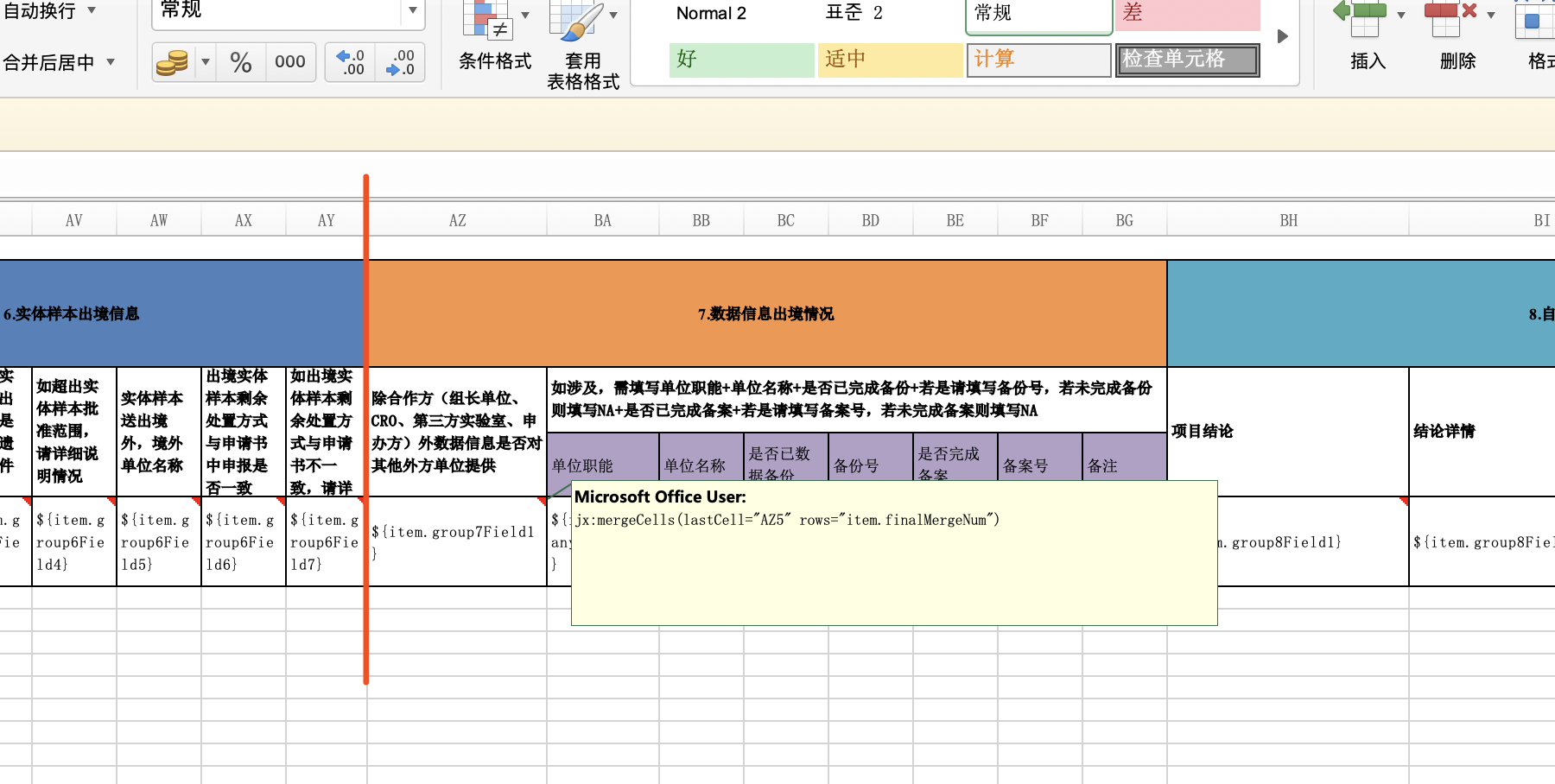Open the 插入 dropdown arrow
The width and height of the screenshot is (1555, 784).
(1401, 16)
